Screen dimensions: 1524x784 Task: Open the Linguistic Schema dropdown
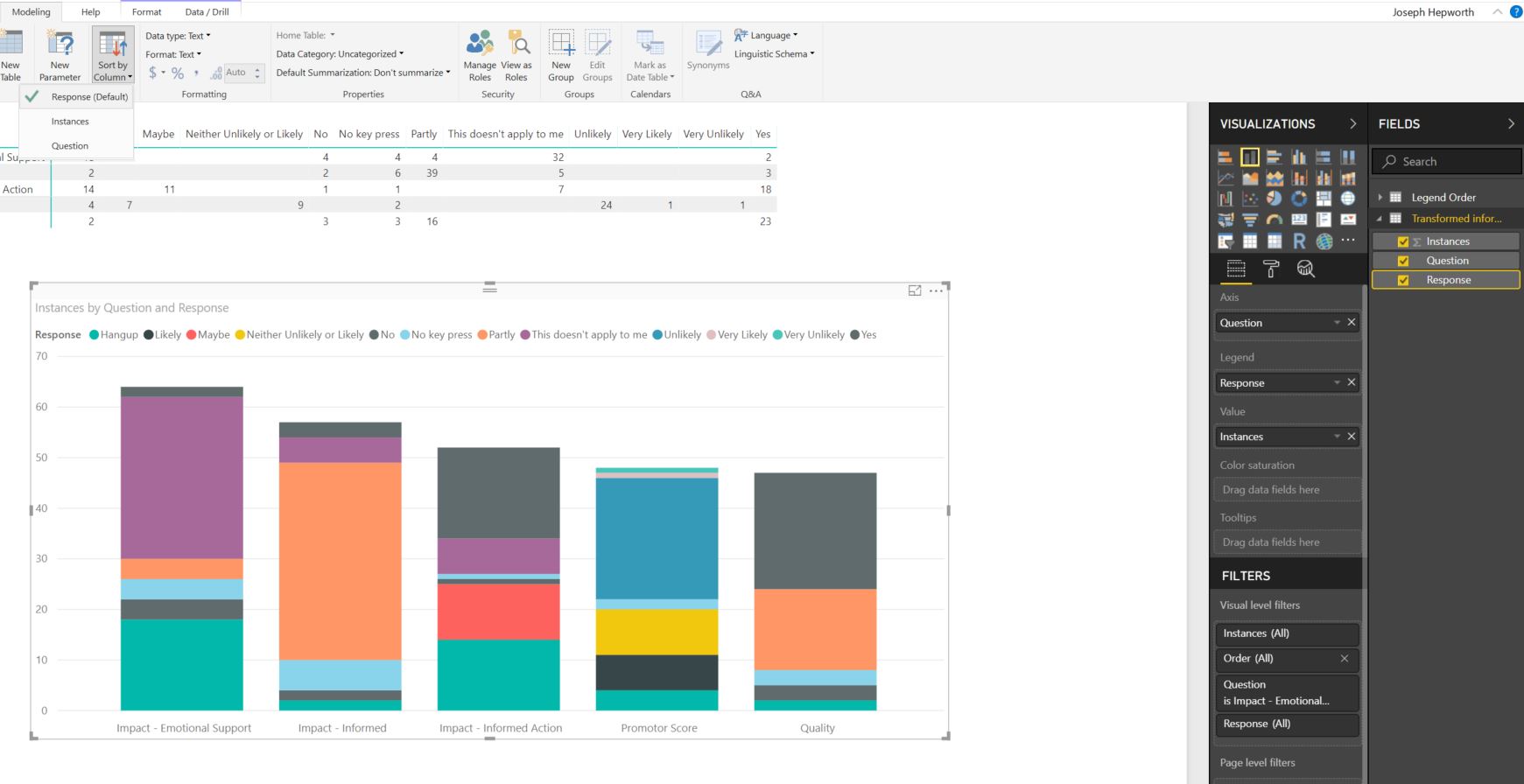(775, 54)
